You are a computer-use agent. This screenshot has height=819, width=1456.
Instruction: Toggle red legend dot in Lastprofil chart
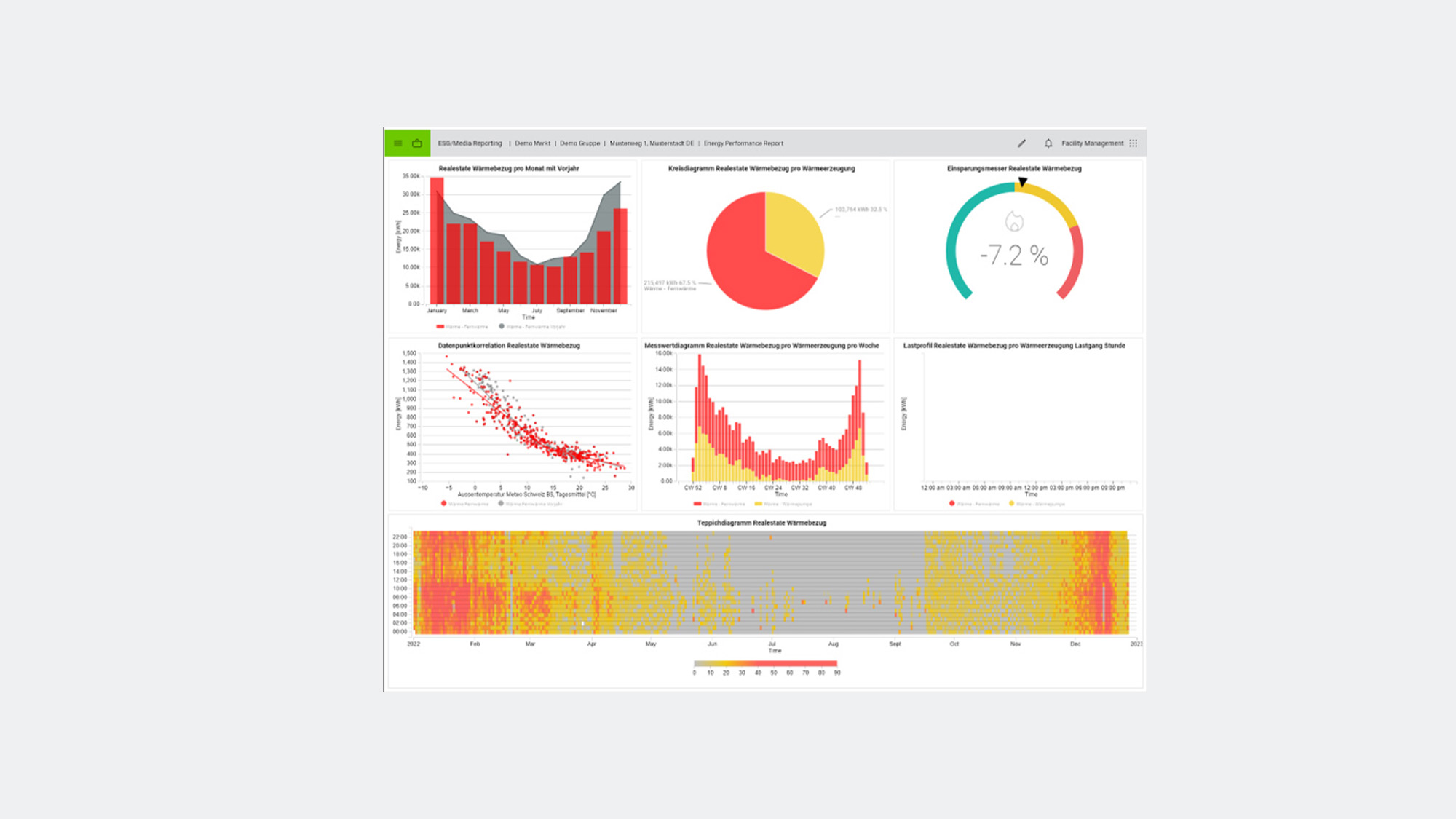point(952,504)
